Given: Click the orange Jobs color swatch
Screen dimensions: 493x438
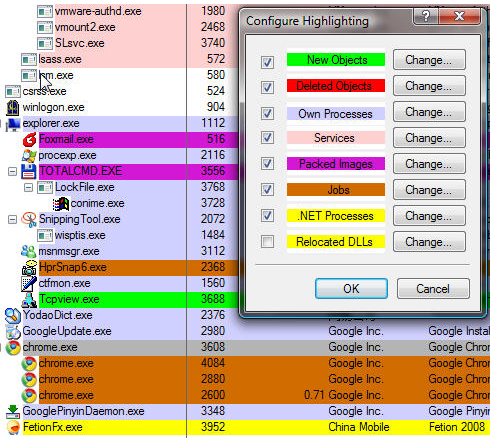Looking at the screenshot, I should [336, 190].
